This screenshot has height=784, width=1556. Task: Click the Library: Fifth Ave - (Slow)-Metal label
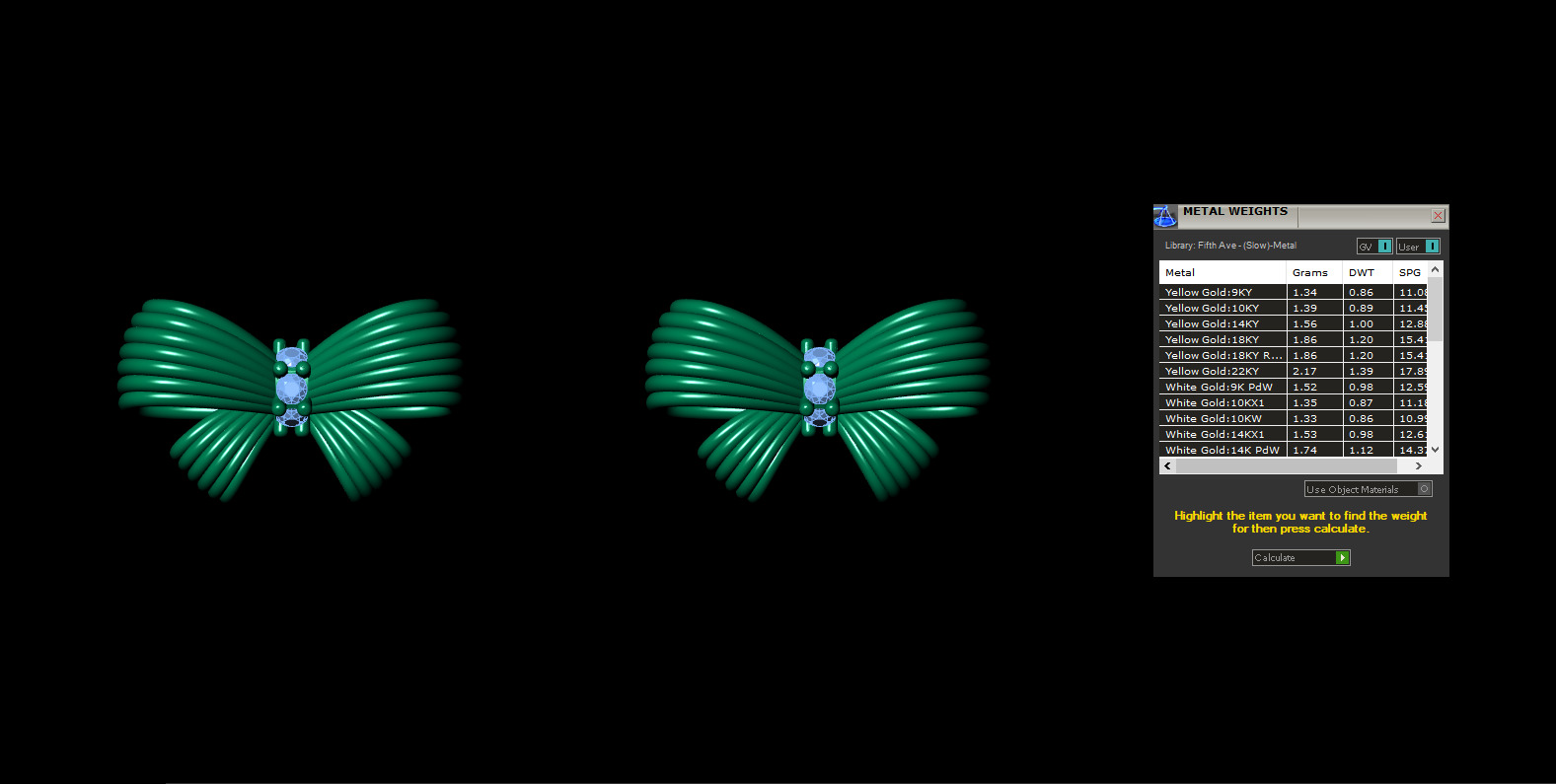coord(1230,246)
